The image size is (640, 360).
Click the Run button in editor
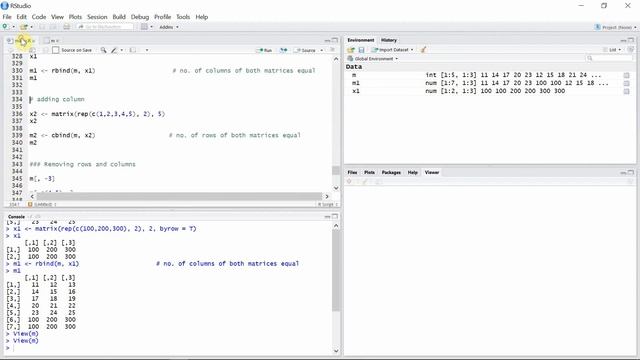264,50
